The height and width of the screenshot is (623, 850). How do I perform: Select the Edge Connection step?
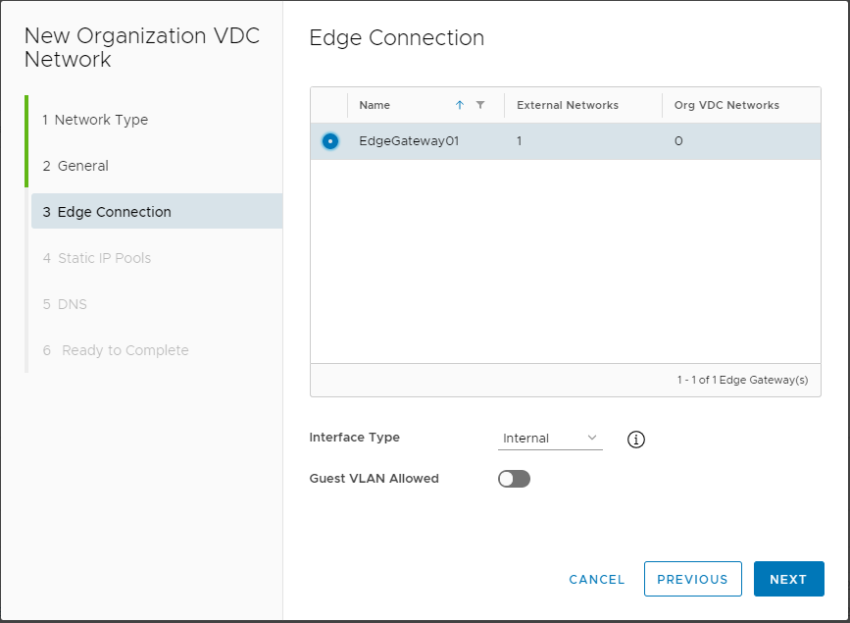[x=106, y=211]
